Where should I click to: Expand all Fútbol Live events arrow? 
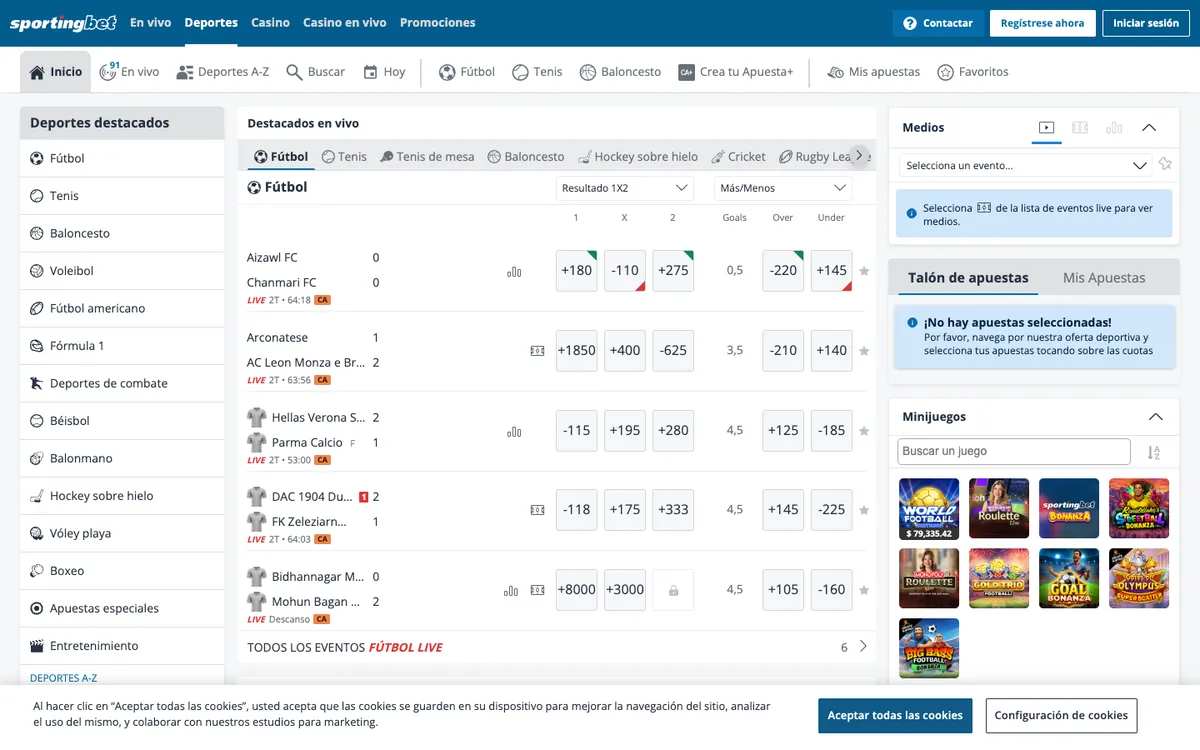coord(863,647)
